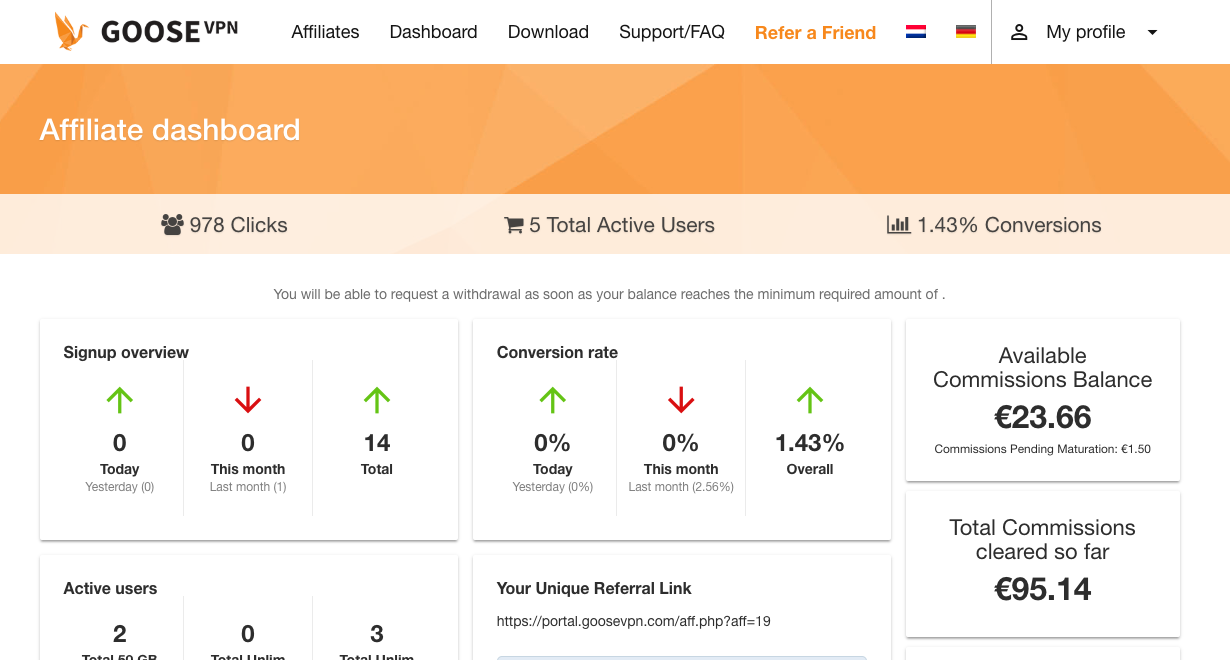Viewport: 1230px width, 660px height.
Task: Click the red arrow under Conversion rate This month
Action: 681,401
